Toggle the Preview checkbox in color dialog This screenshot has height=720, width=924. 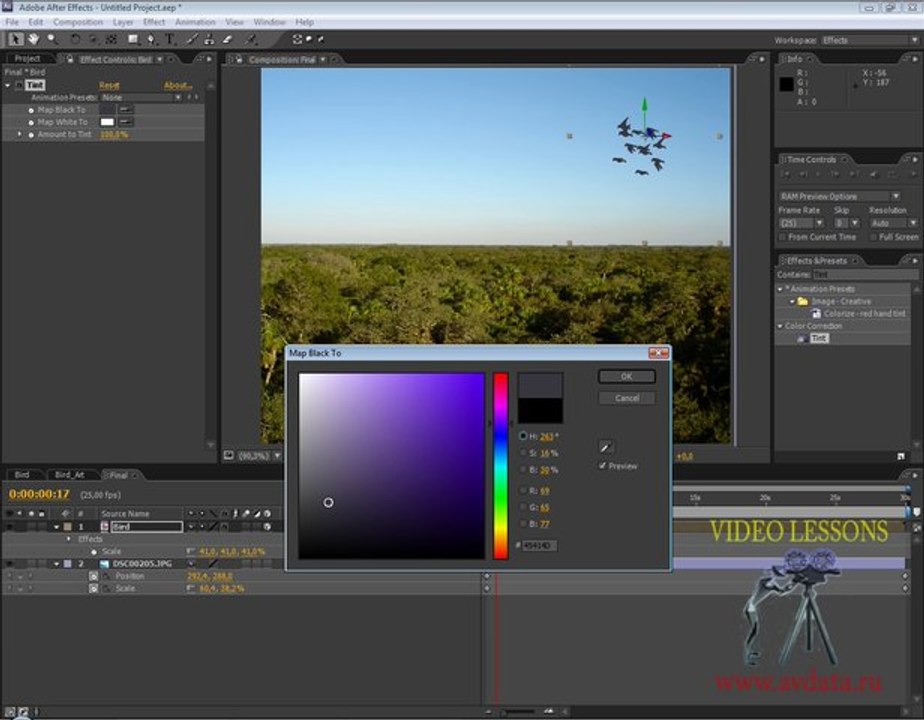(602, 465)
